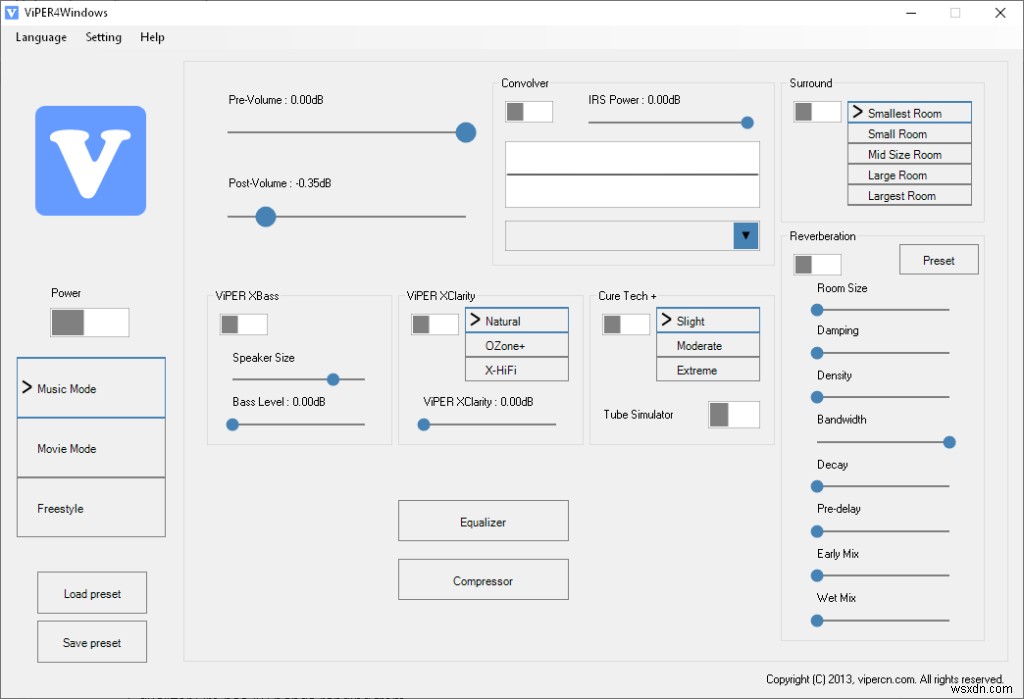The height and width of the screenshot is (699, 1024).
Task: Choose Moderate Cure Tech level
Action: (708, 346)
